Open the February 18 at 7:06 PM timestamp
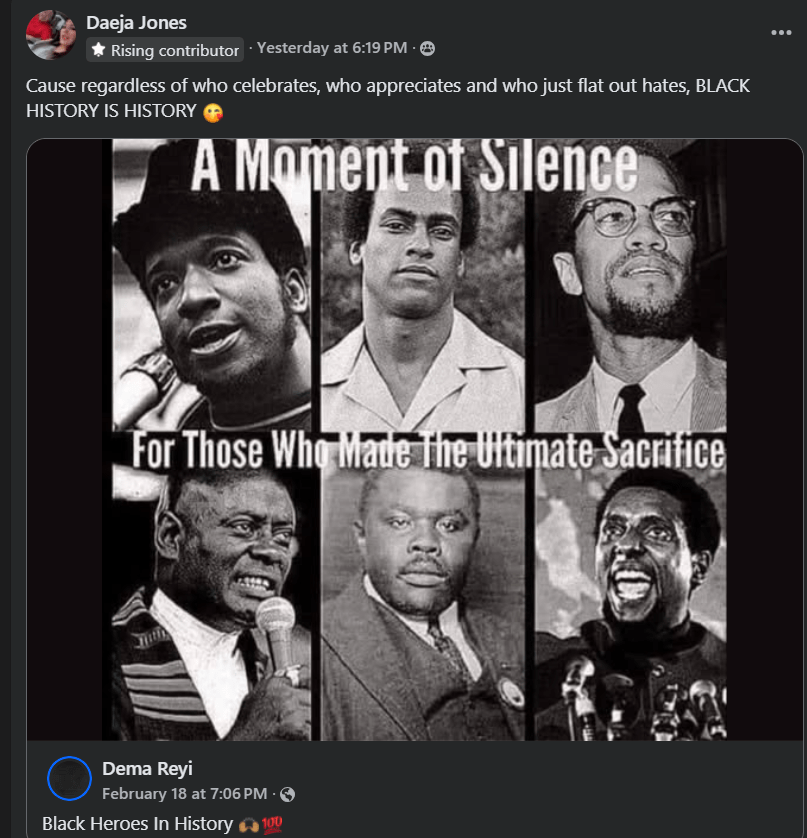807x838 pixels. (185, 794)
